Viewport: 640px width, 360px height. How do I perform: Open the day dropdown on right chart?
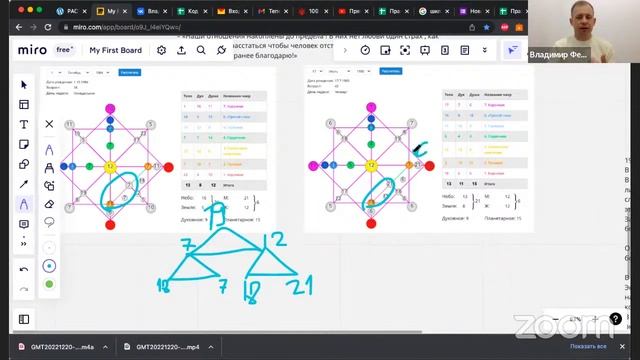(x=317, y=71)
